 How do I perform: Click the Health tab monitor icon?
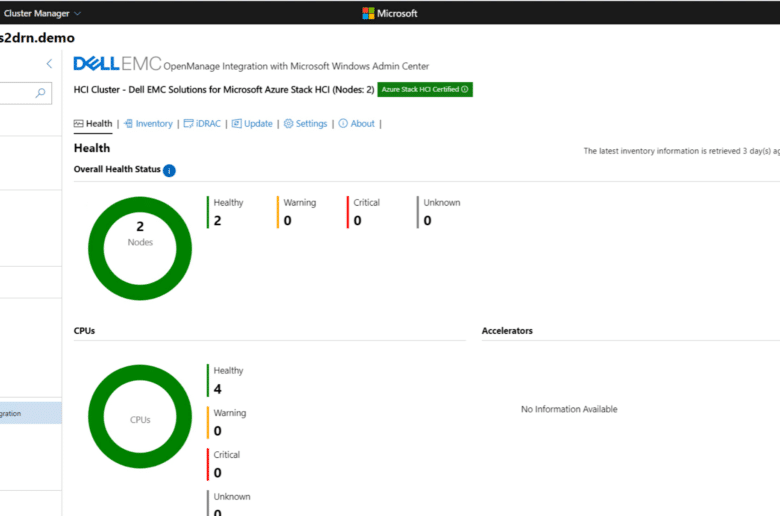[79, 124]
